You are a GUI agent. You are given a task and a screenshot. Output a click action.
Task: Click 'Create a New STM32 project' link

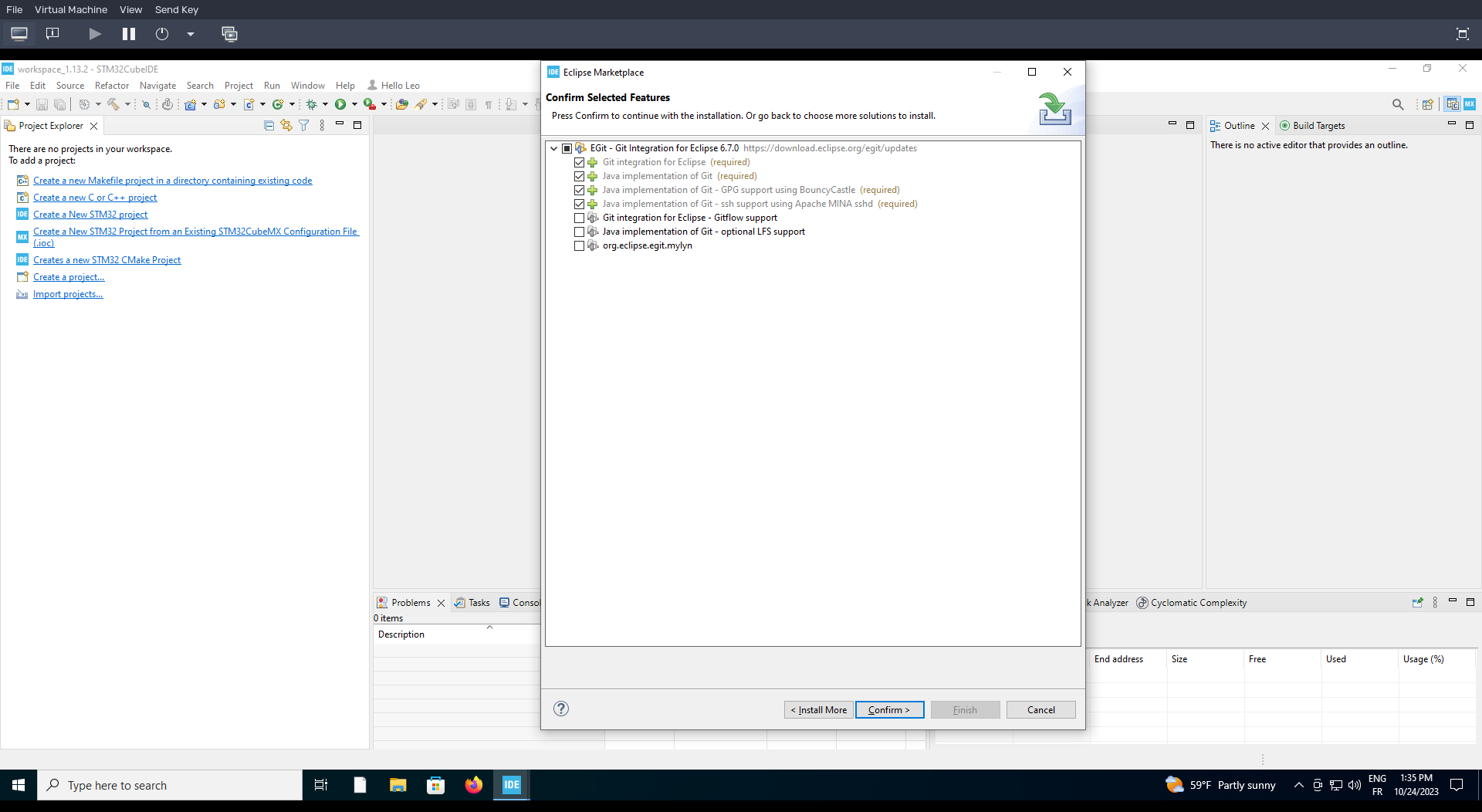pos(90,215)
